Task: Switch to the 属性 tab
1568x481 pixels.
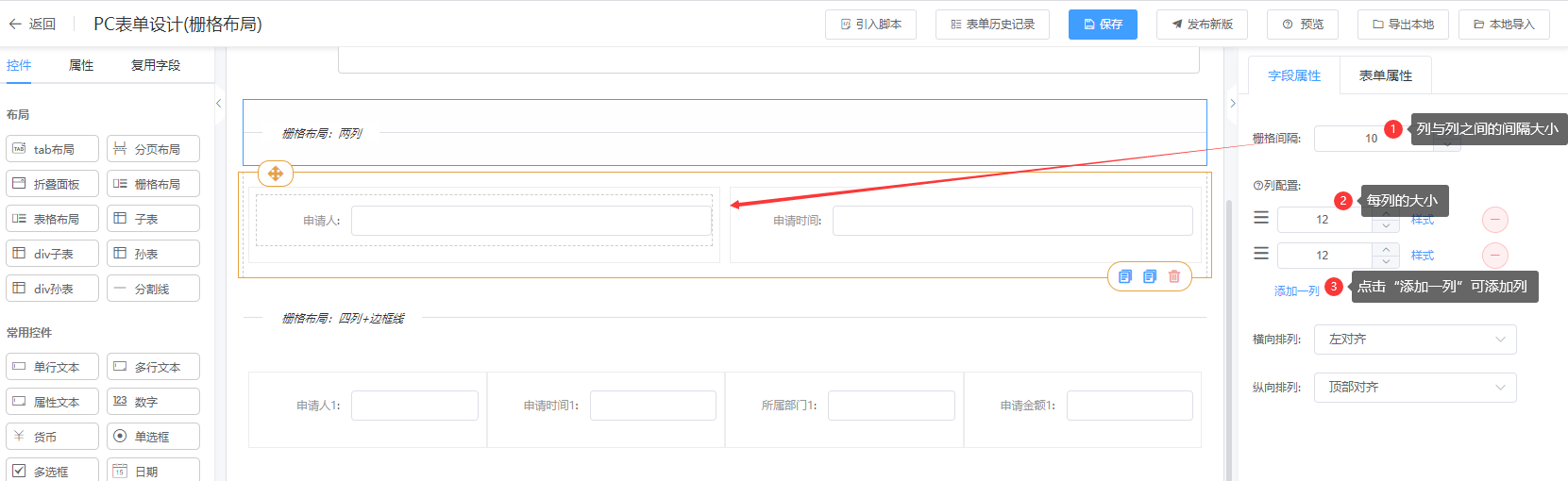Action: click(x=81, y=65)
